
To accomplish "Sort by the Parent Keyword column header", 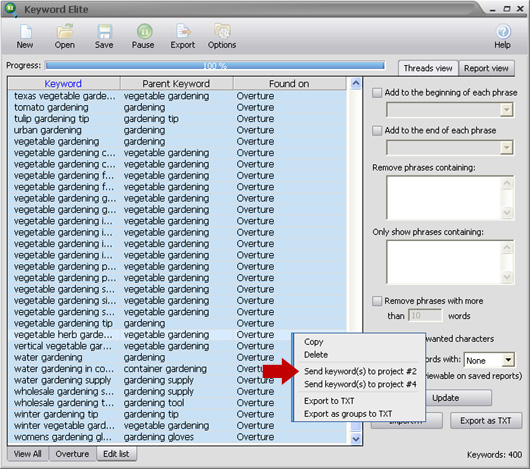I will tap(176, 83).
